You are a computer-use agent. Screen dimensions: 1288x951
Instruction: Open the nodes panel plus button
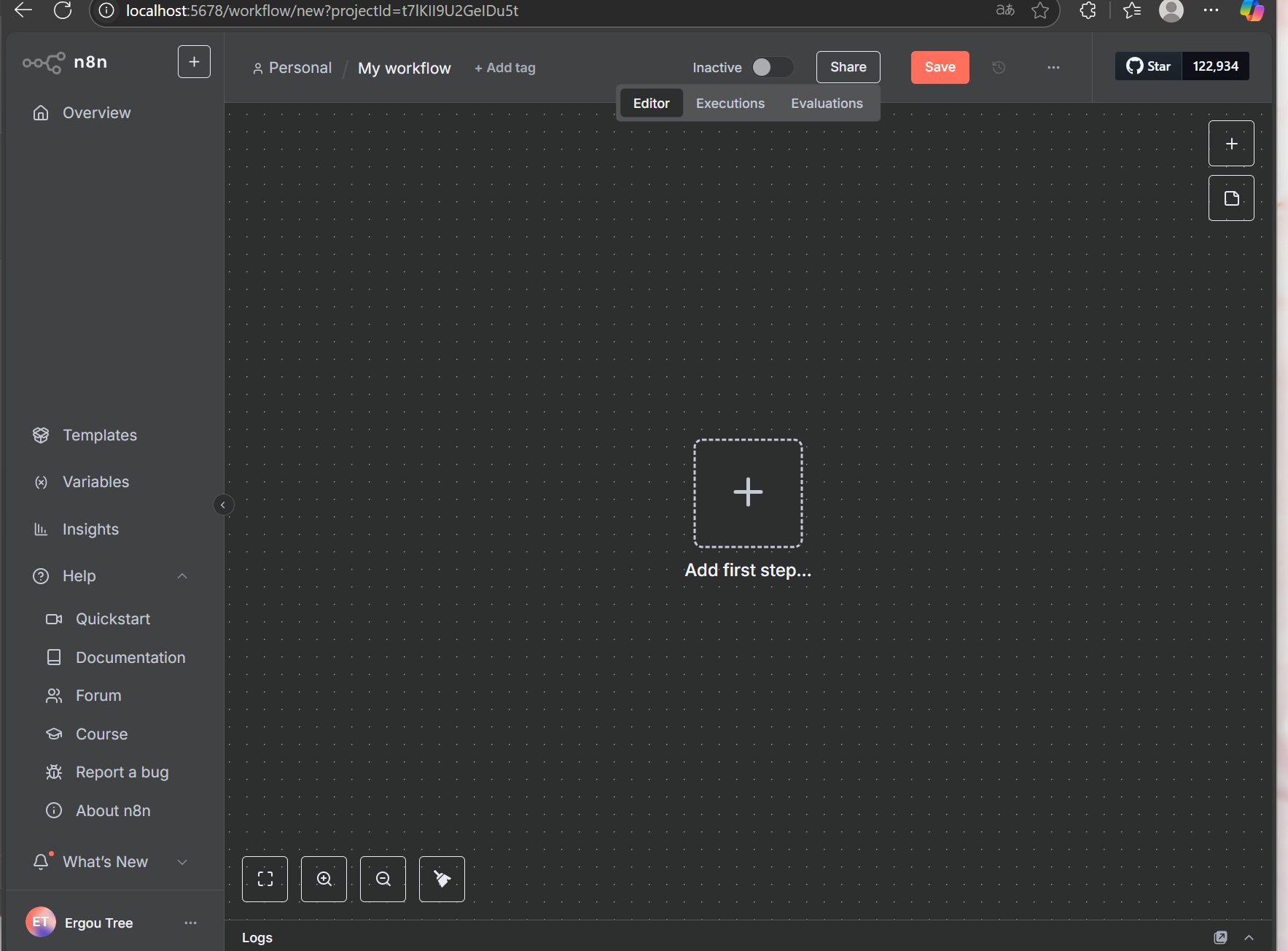pos(1231,144)
